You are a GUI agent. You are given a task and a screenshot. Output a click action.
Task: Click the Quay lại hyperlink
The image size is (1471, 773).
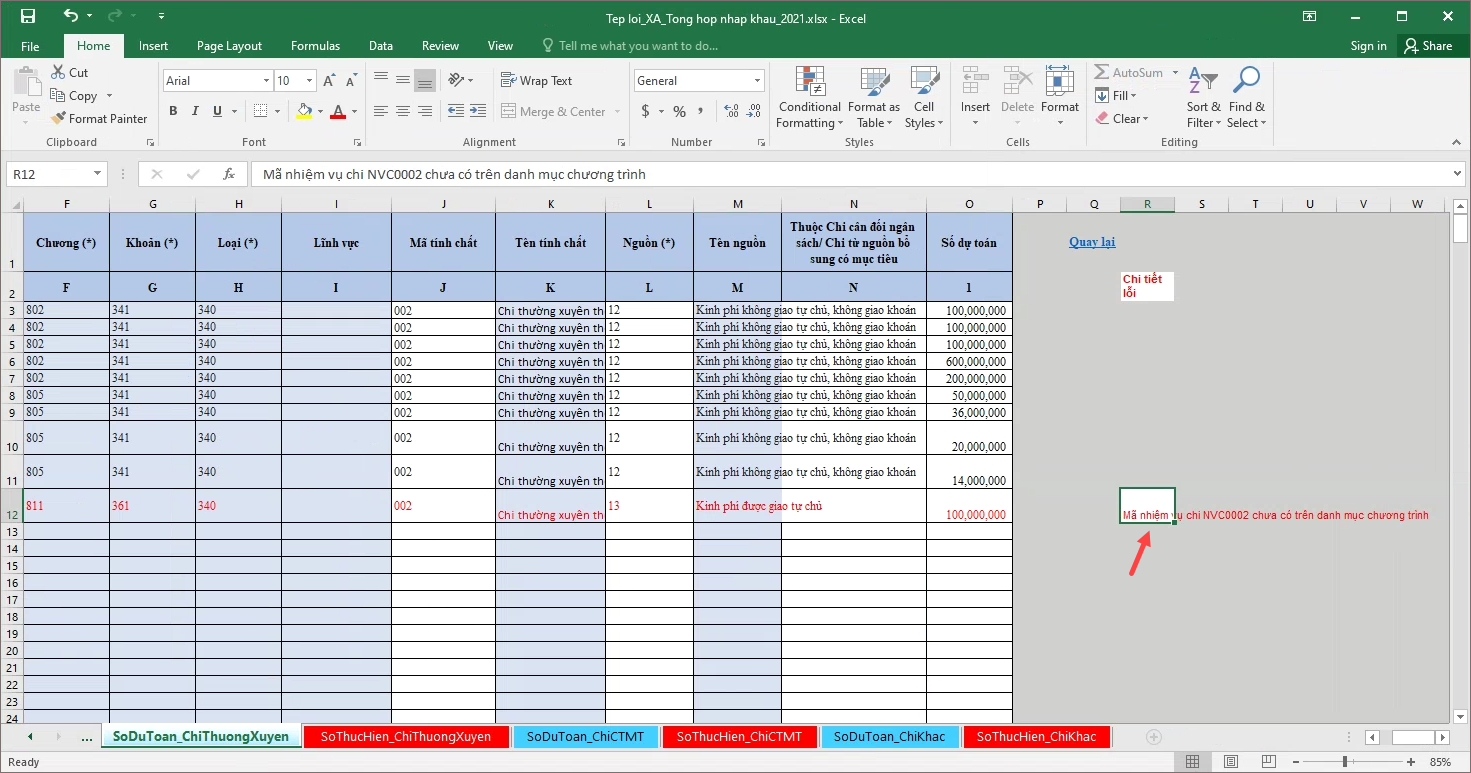1091,242
